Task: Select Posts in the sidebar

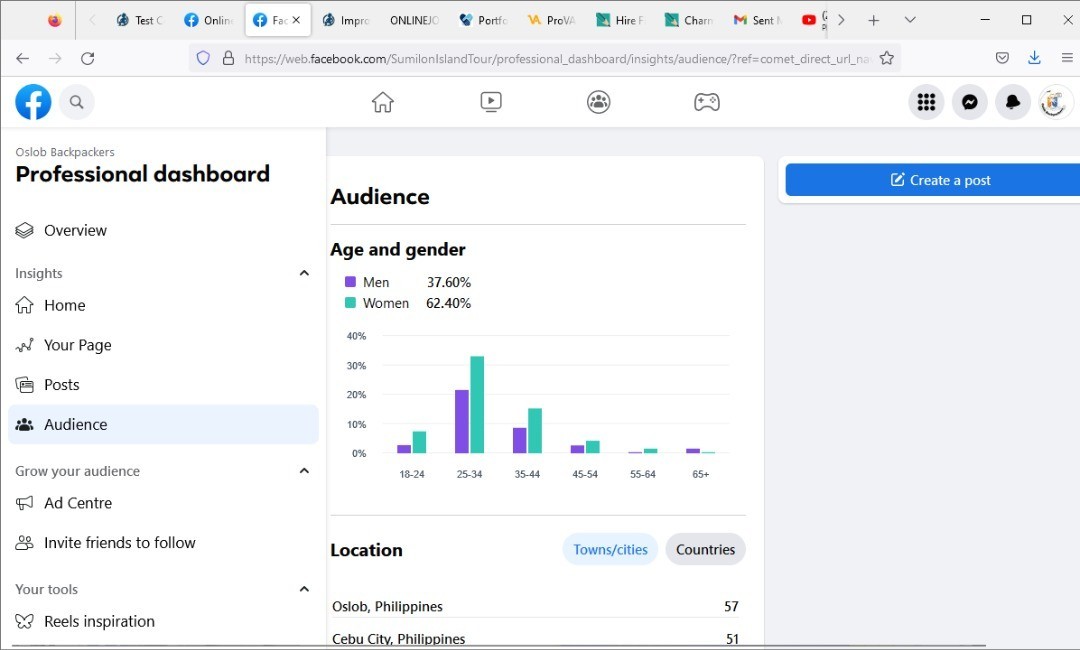Action: (163, 385)
